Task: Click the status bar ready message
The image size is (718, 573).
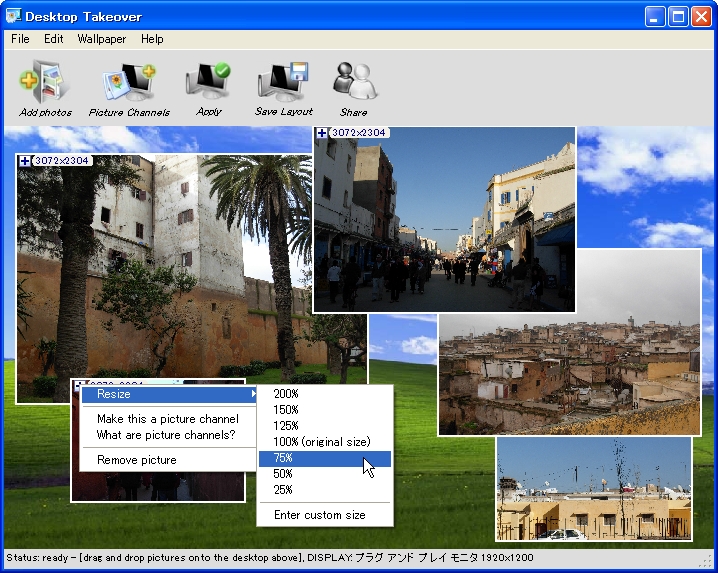Action: pyautogui.click(x=270, y=558)
